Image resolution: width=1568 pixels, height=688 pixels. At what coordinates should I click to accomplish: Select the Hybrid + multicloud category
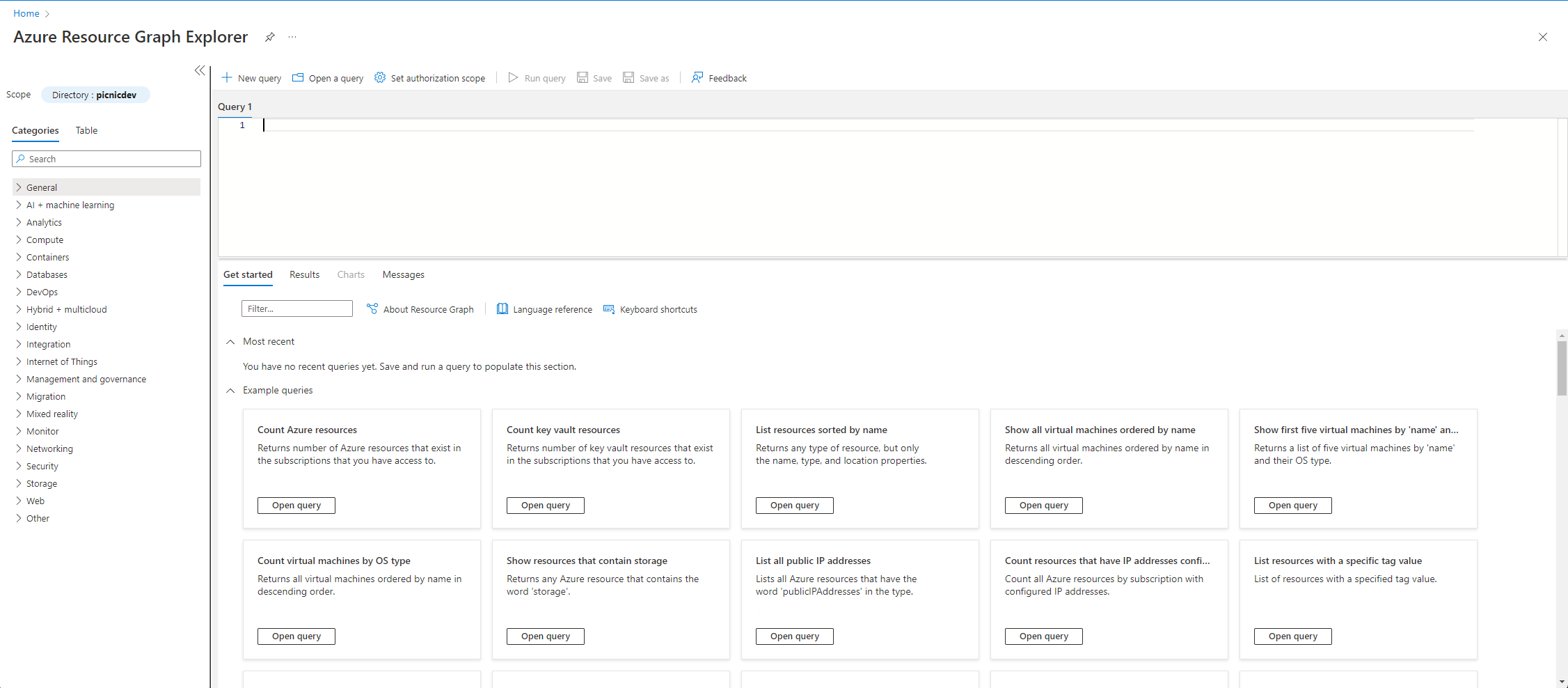(x=106, y=309)
